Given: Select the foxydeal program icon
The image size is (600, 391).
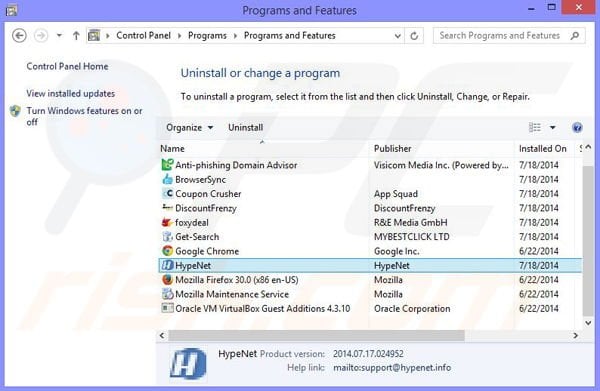Looking at the screenshot, I should coord(167,222).
